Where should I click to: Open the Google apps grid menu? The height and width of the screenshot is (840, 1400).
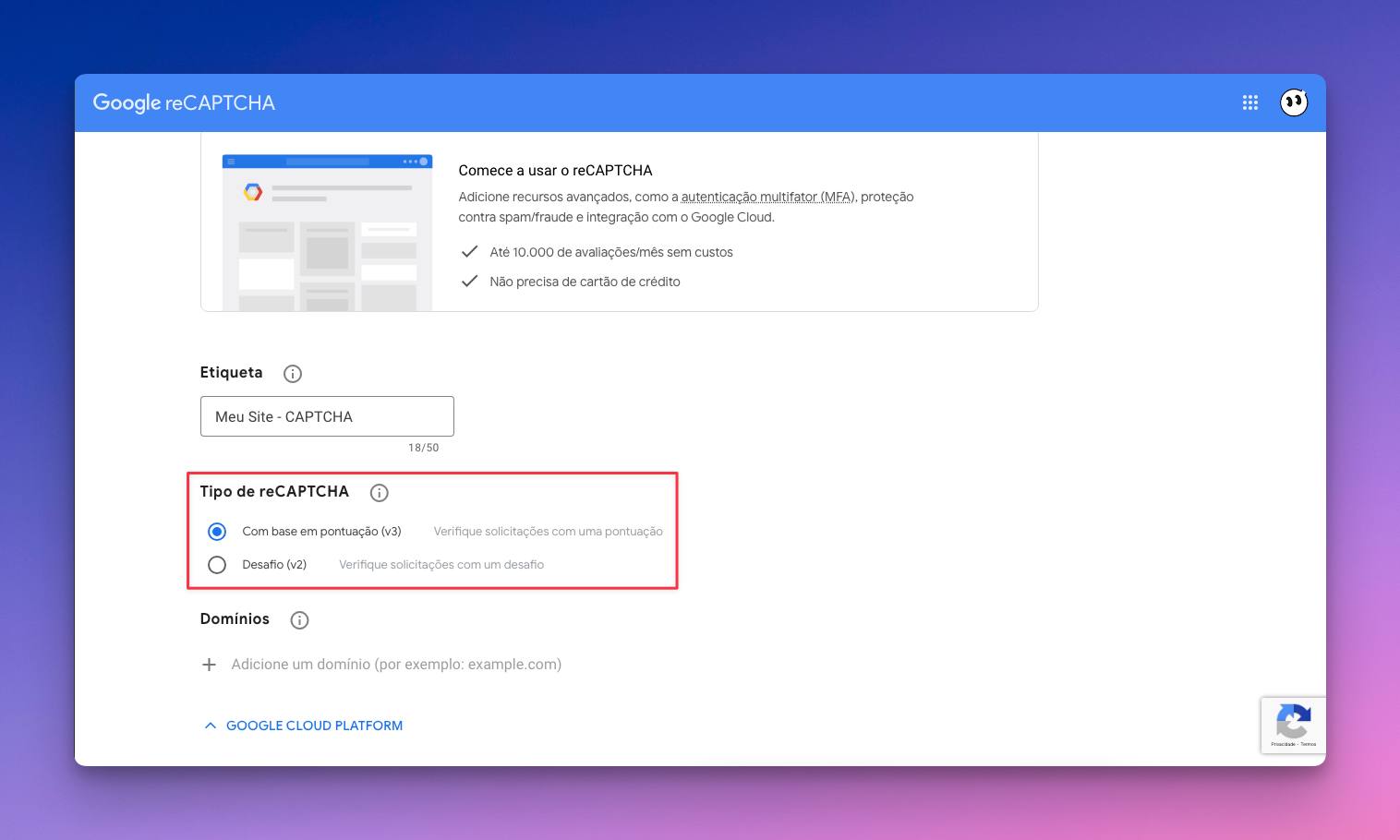[1250, 102]
